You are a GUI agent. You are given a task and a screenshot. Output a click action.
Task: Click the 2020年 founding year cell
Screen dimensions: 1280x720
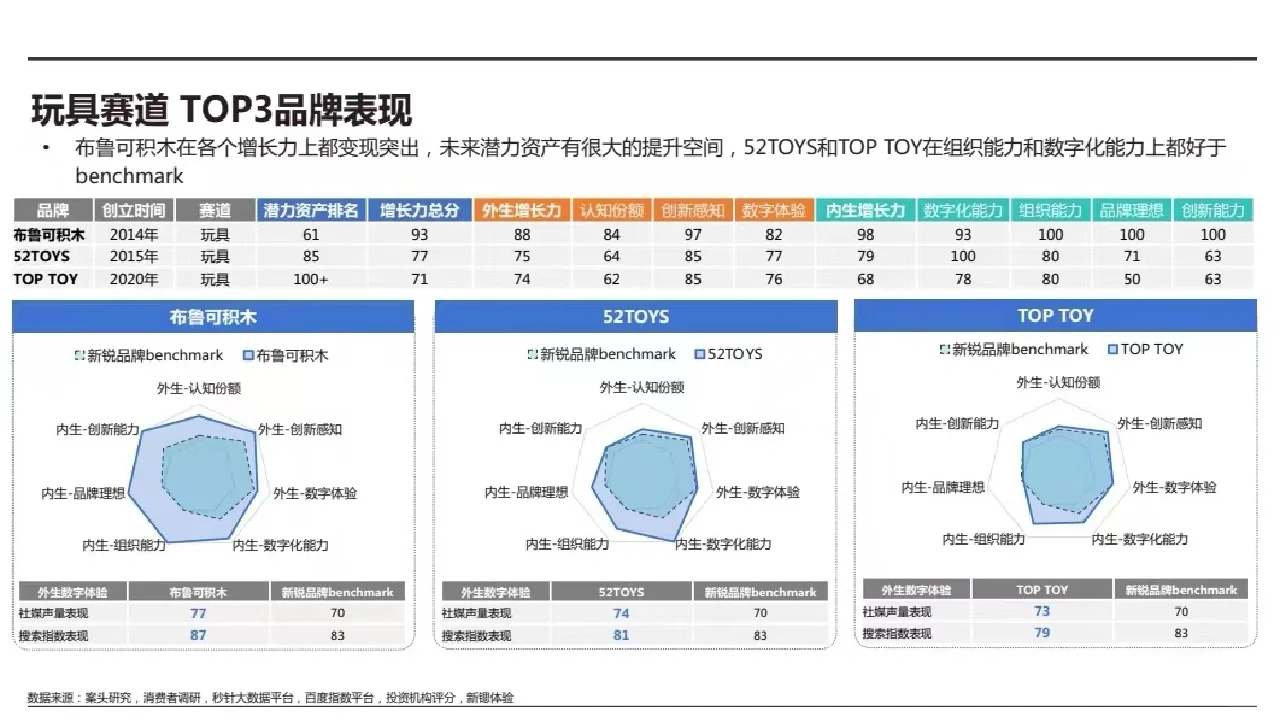point(134,279)
